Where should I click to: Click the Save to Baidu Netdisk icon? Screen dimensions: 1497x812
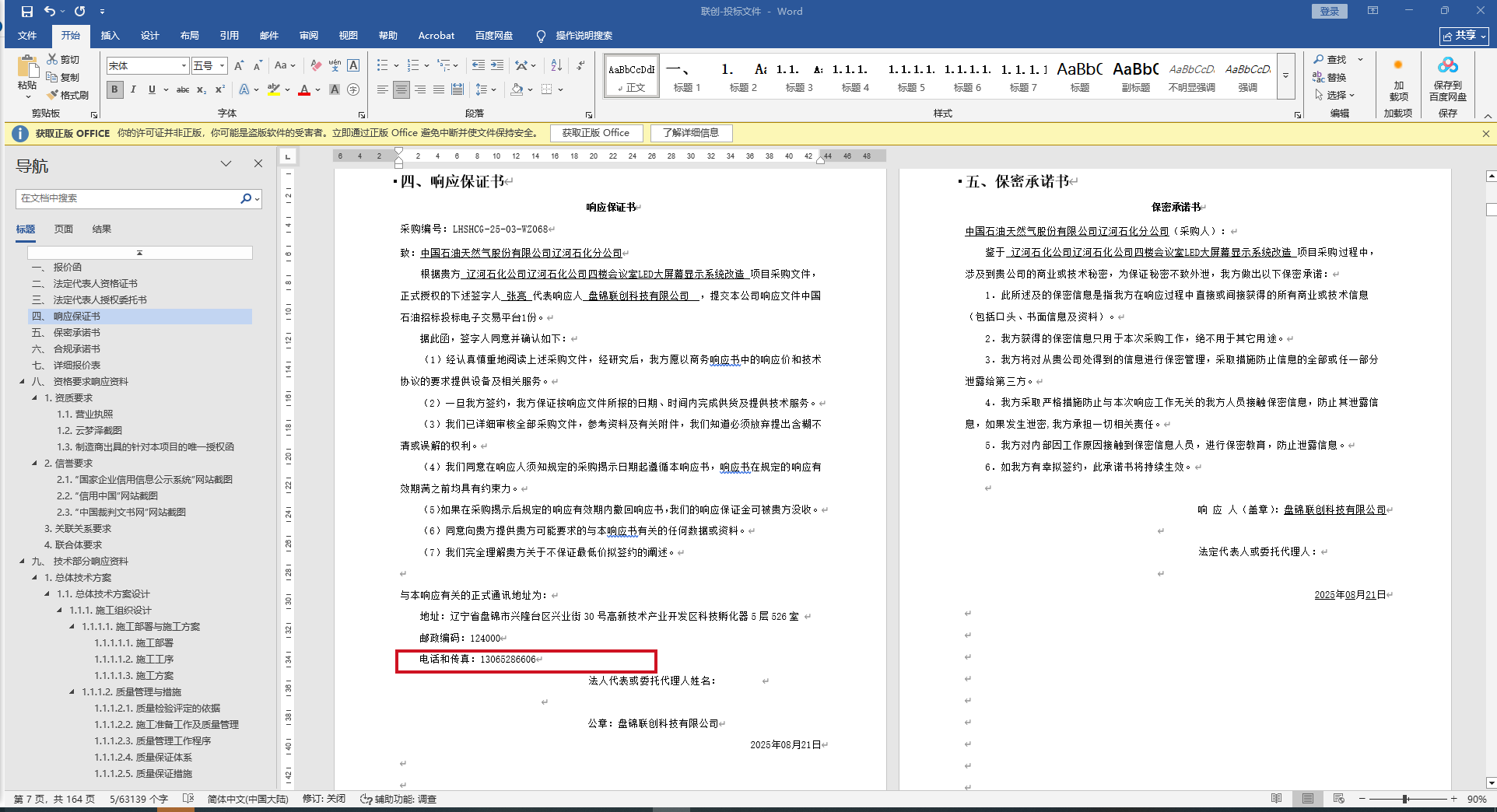pyautogui.click(x=1447, y=66)
